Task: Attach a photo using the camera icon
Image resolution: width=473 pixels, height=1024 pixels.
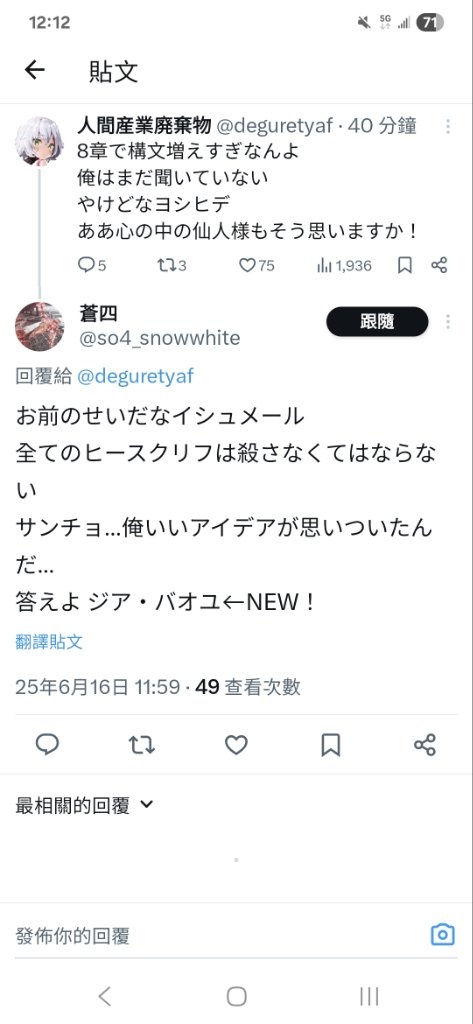Action: click(442, 935)
